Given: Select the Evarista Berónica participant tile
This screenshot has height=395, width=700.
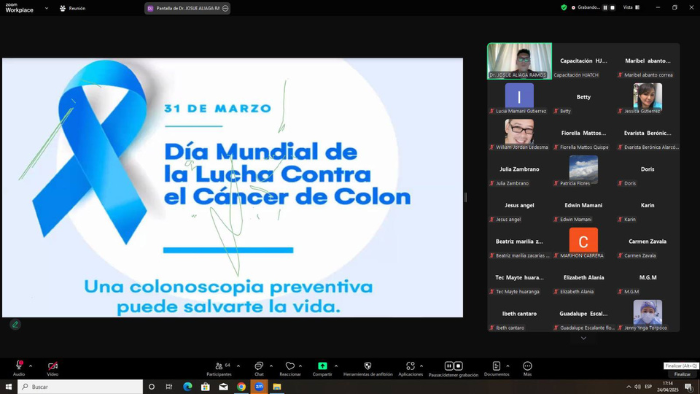Looking at the screenshot, I should (647, 134).
